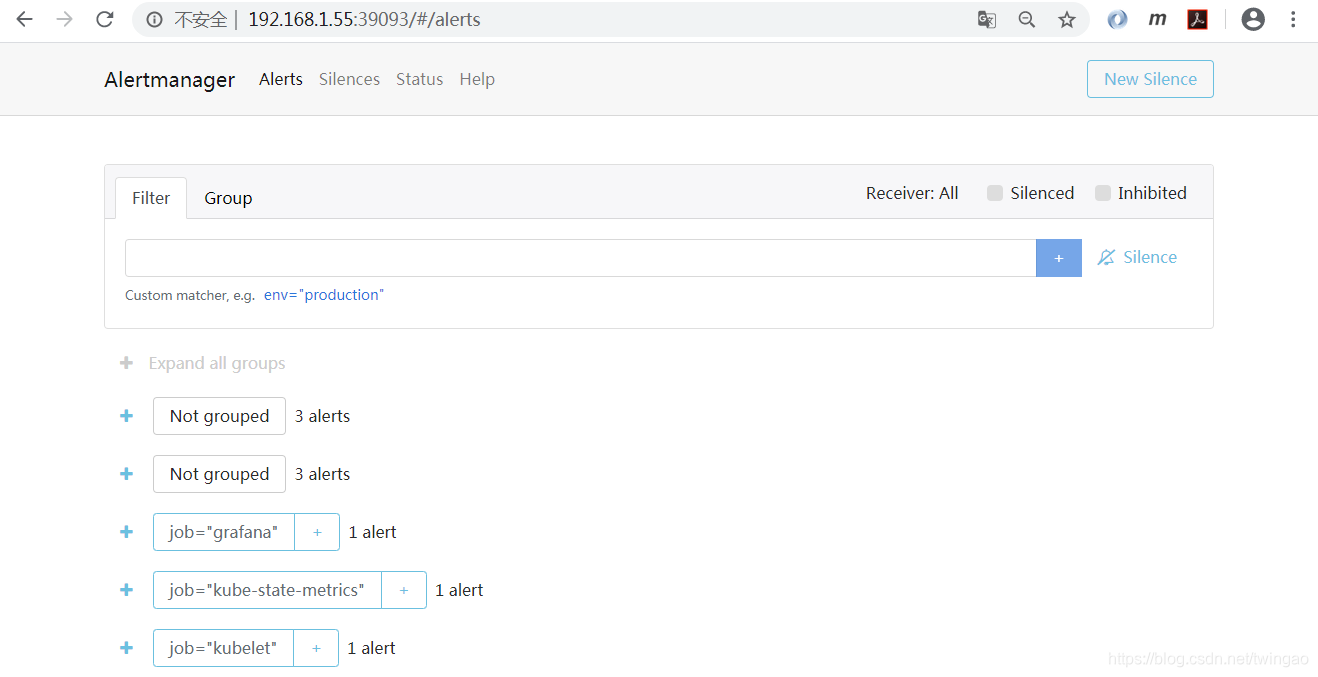Click the second Not grouped label button
Screen dimensions: 1318x677
219,474
